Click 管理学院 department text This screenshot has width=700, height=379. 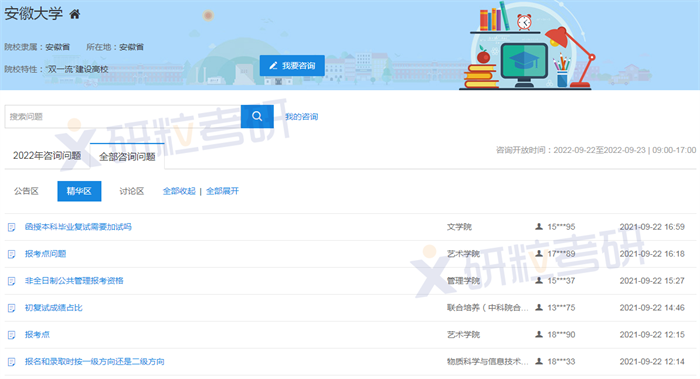[x=463, y=280]
